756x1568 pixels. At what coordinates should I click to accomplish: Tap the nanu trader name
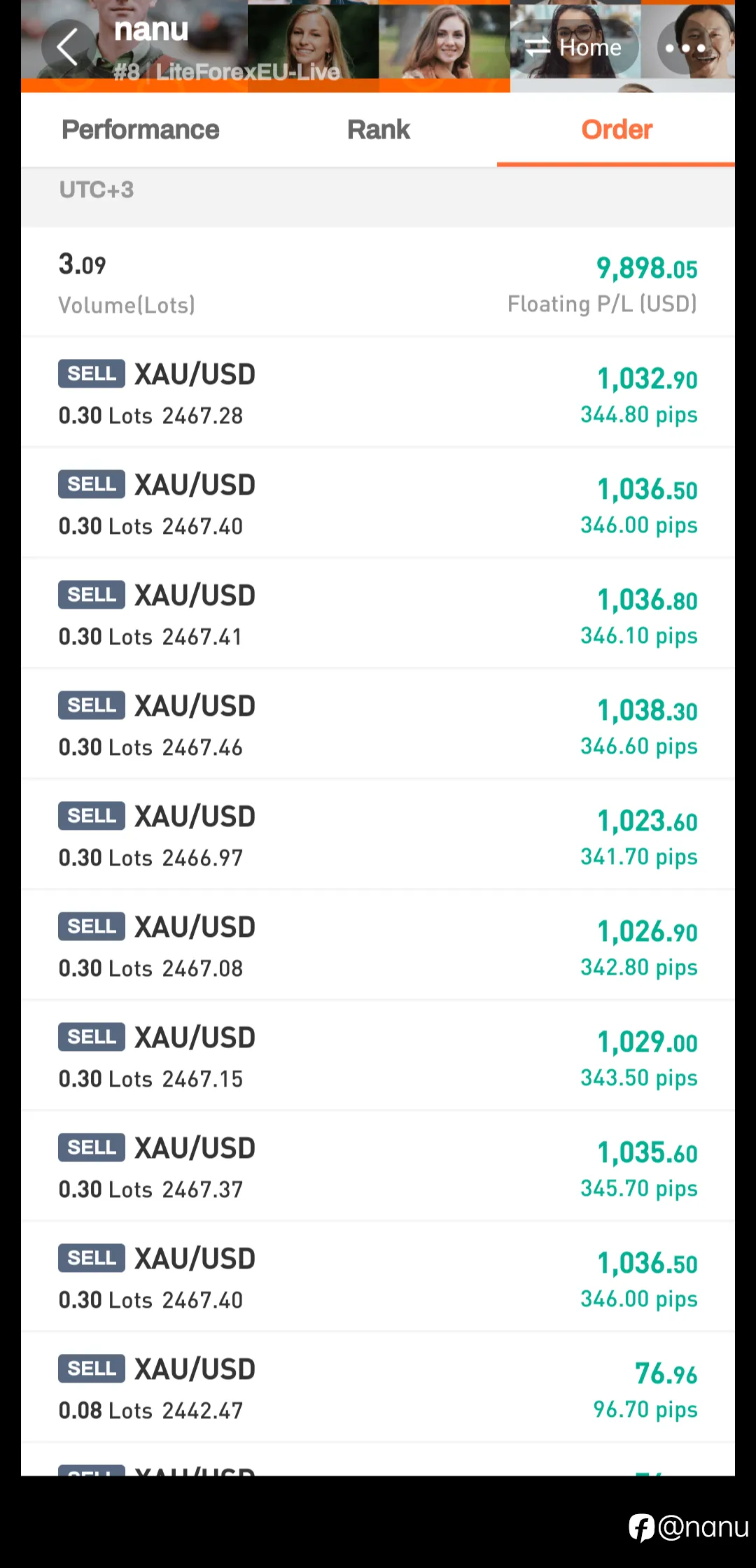pyautogui.click(x=151, y=29)
